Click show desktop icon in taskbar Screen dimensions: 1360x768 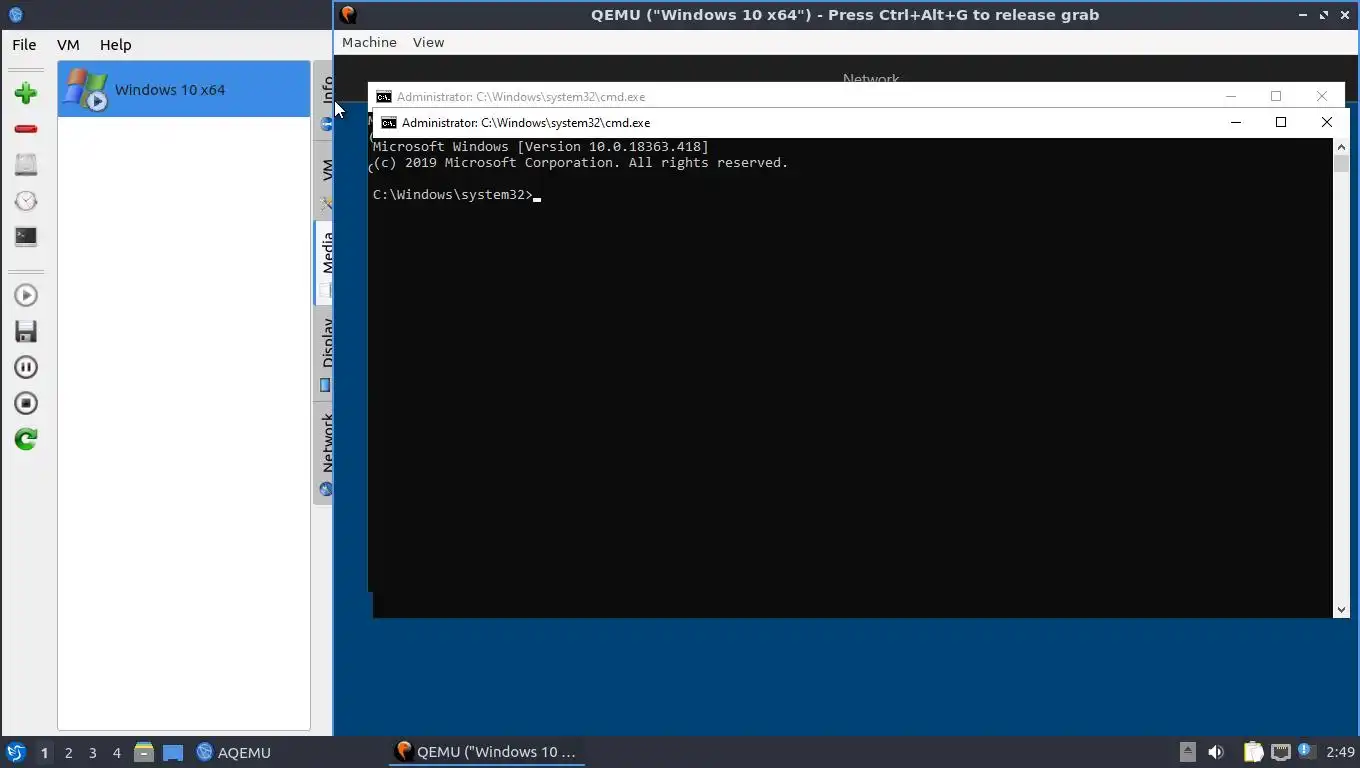point(173,752)
